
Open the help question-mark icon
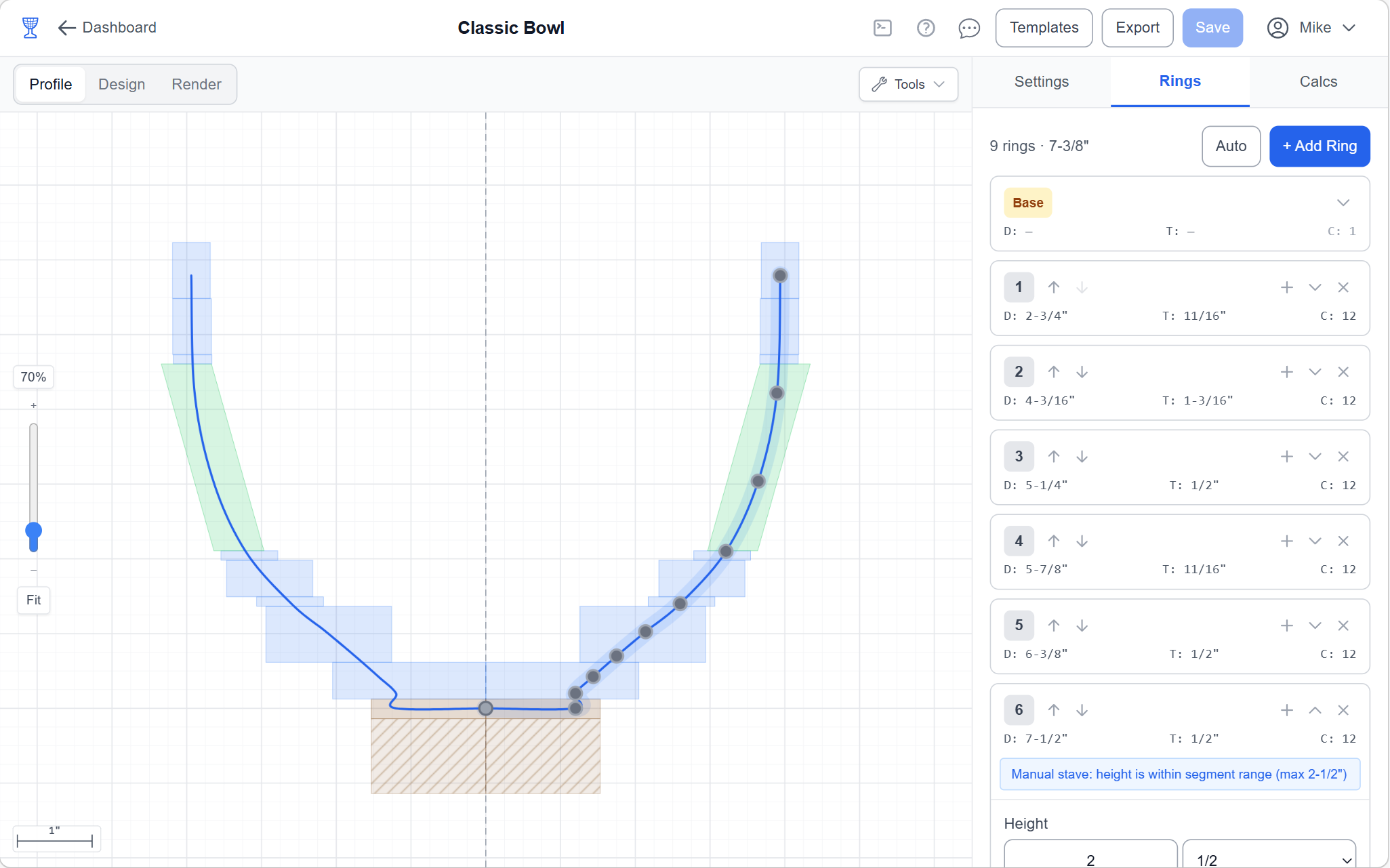926,28
